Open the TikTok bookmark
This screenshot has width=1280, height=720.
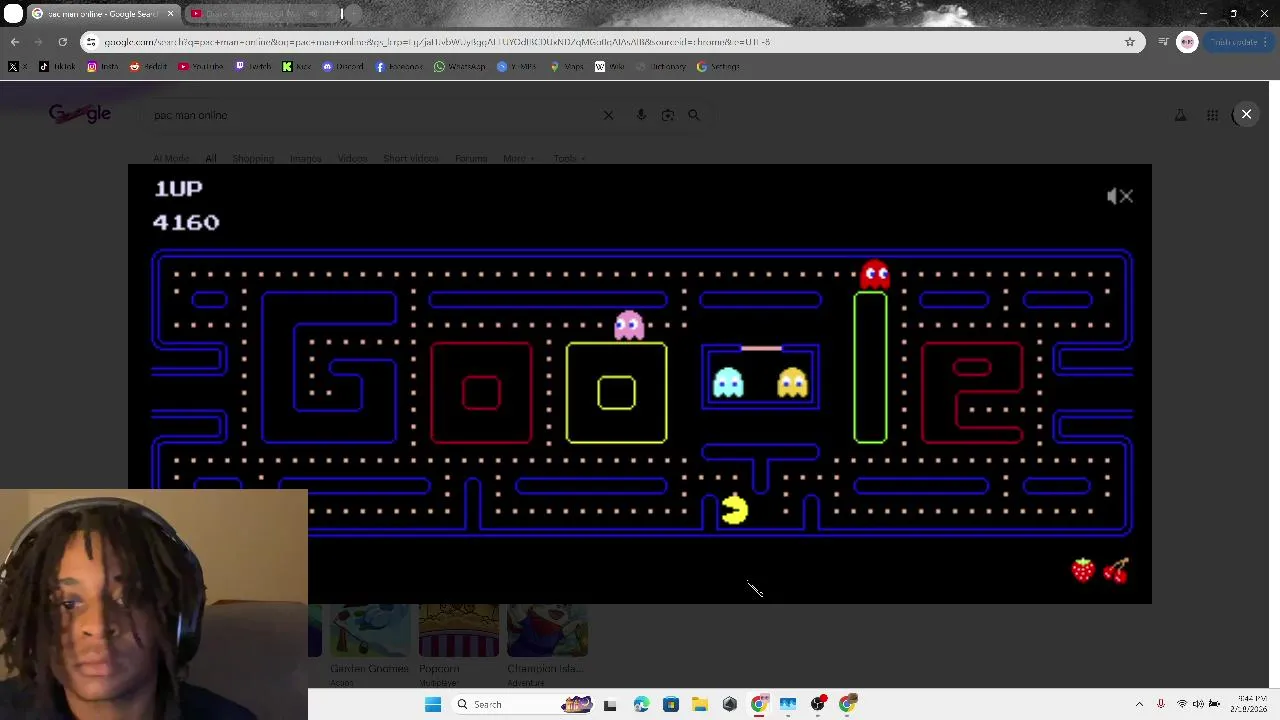point(57,67)
